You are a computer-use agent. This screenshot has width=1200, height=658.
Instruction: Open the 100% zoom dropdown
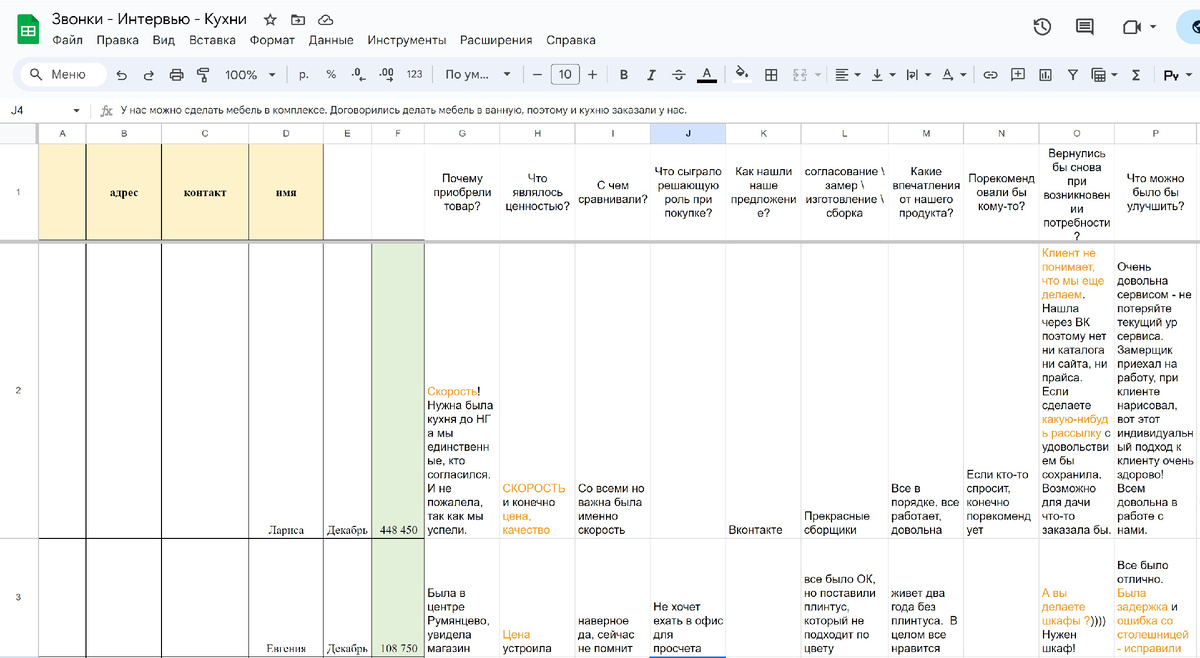pos(250,75)
